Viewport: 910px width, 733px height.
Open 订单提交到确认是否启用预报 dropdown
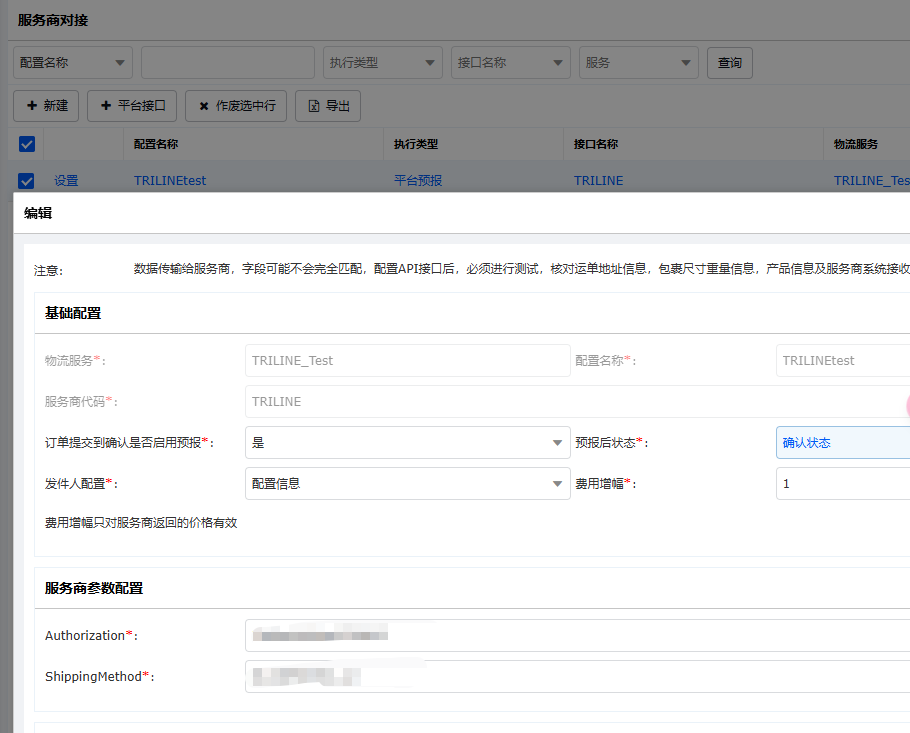[x=407, y=442]
